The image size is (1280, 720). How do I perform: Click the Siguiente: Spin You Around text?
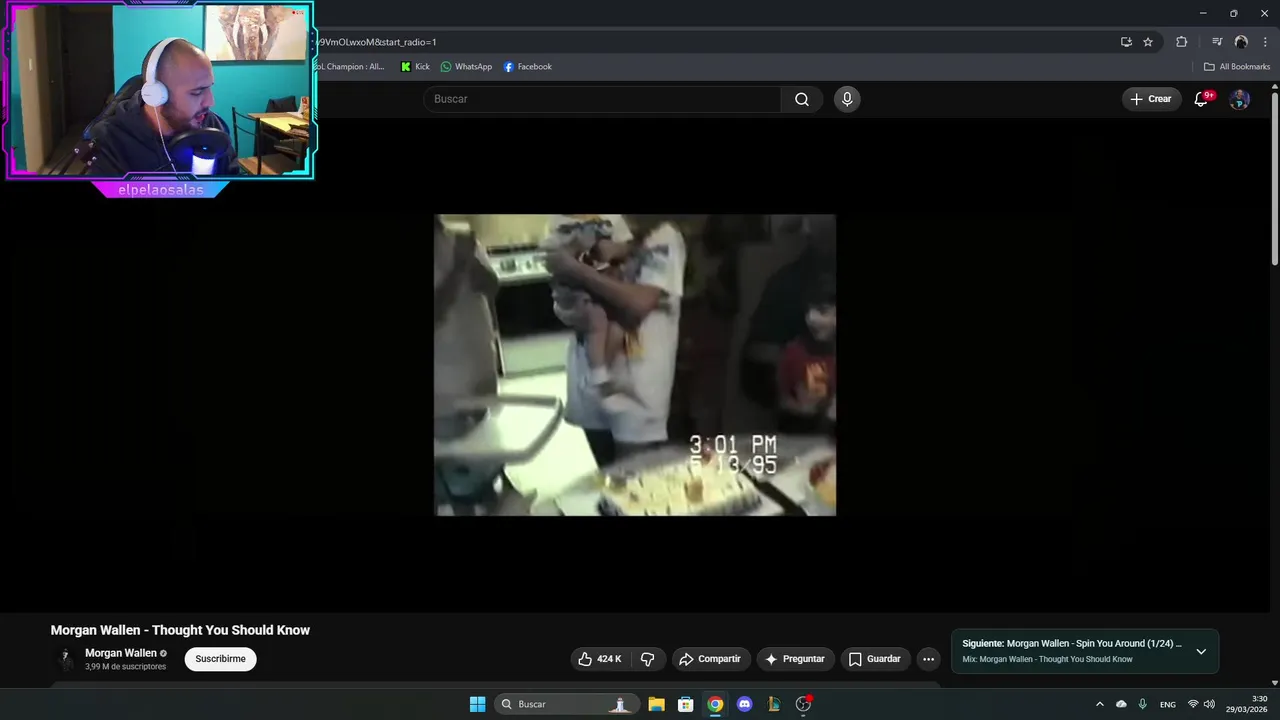tap(1072, 644)
